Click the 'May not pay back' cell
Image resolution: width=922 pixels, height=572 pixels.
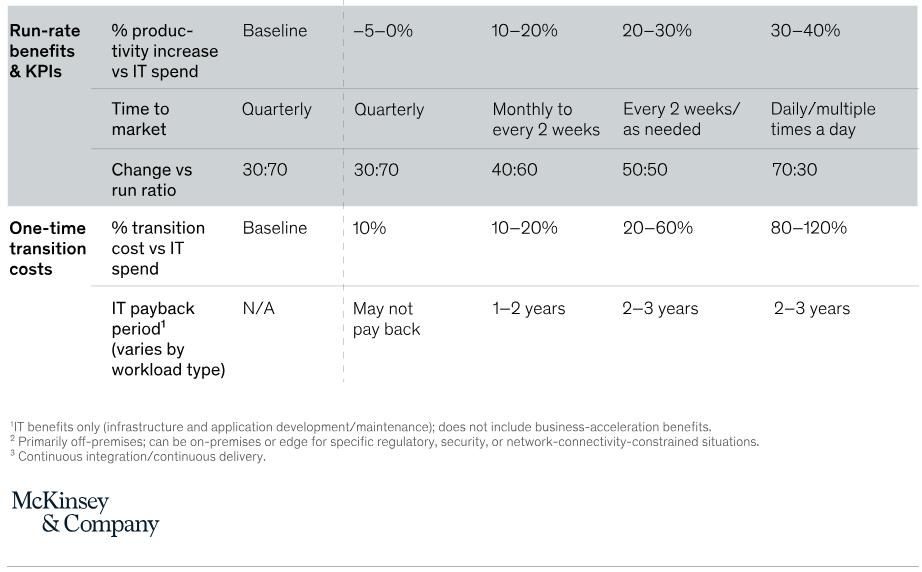tap(386, 319)
